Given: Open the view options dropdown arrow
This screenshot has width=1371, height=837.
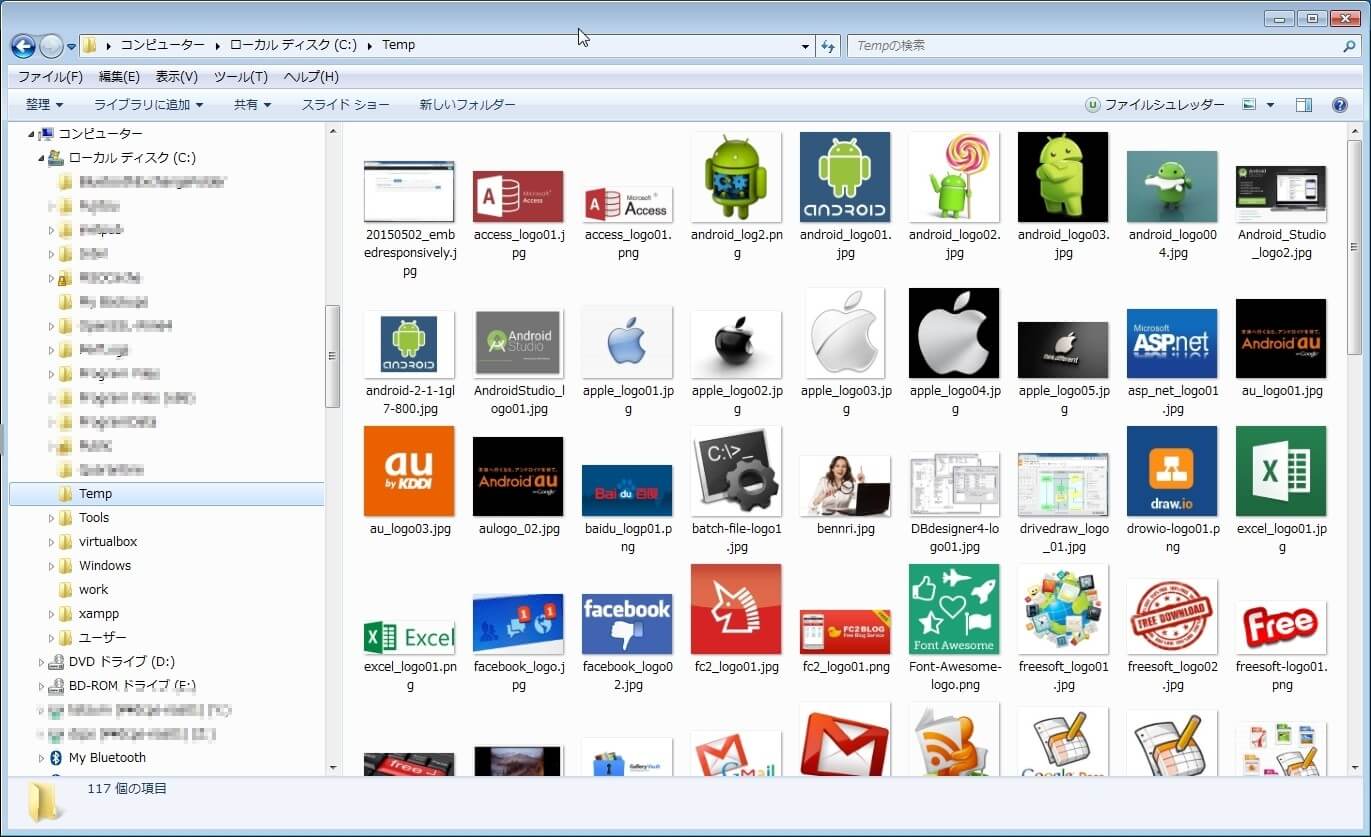Looking at the screenshot, I should click(x=1270, y=105).
